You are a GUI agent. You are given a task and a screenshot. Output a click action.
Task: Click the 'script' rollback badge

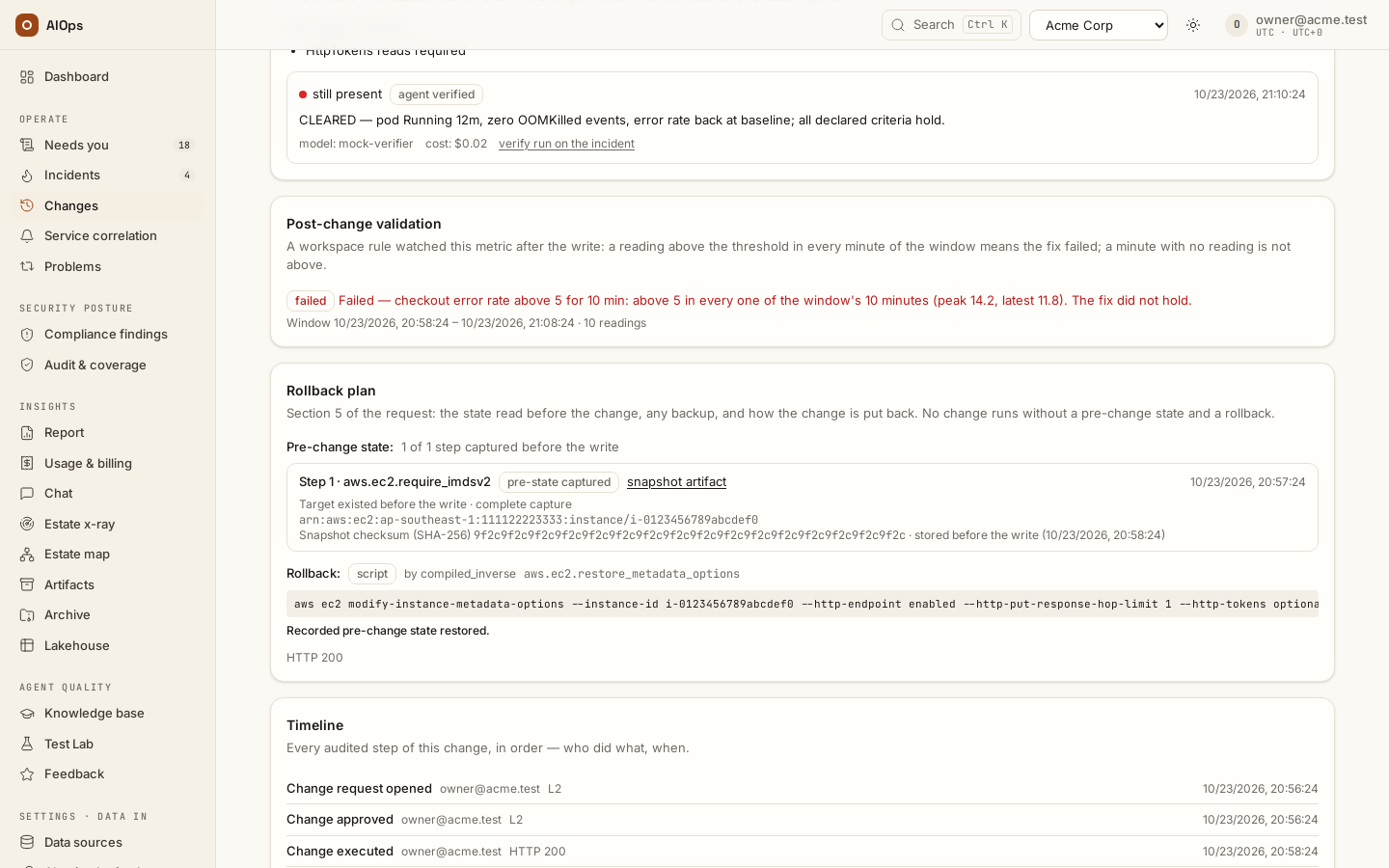point(372,574)
